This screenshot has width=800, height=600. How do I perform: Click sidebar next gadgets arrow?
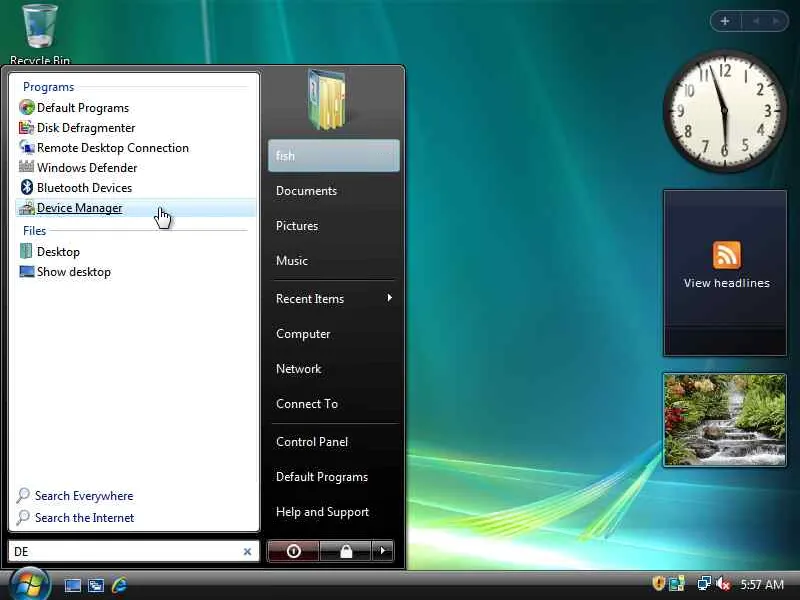(x=776, y=21)
